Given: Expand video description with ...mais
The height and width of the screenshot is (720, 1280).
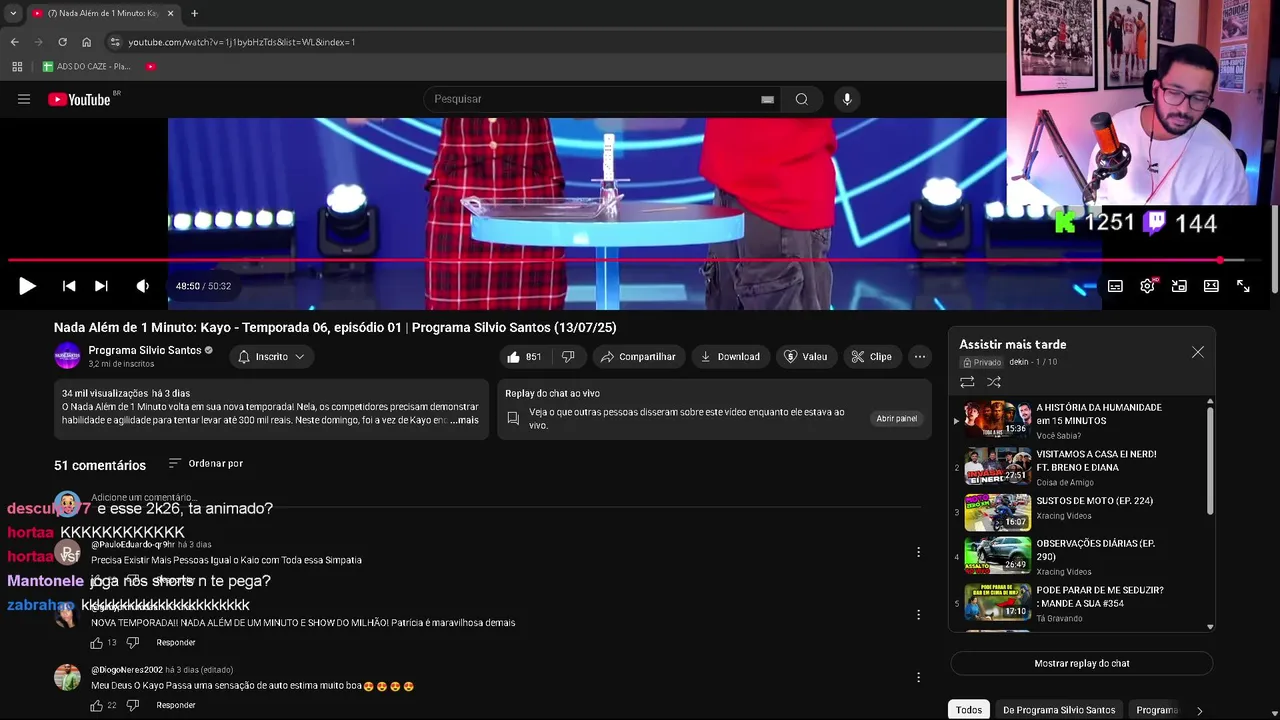Looking at the screenshot, I should point(464,420).
